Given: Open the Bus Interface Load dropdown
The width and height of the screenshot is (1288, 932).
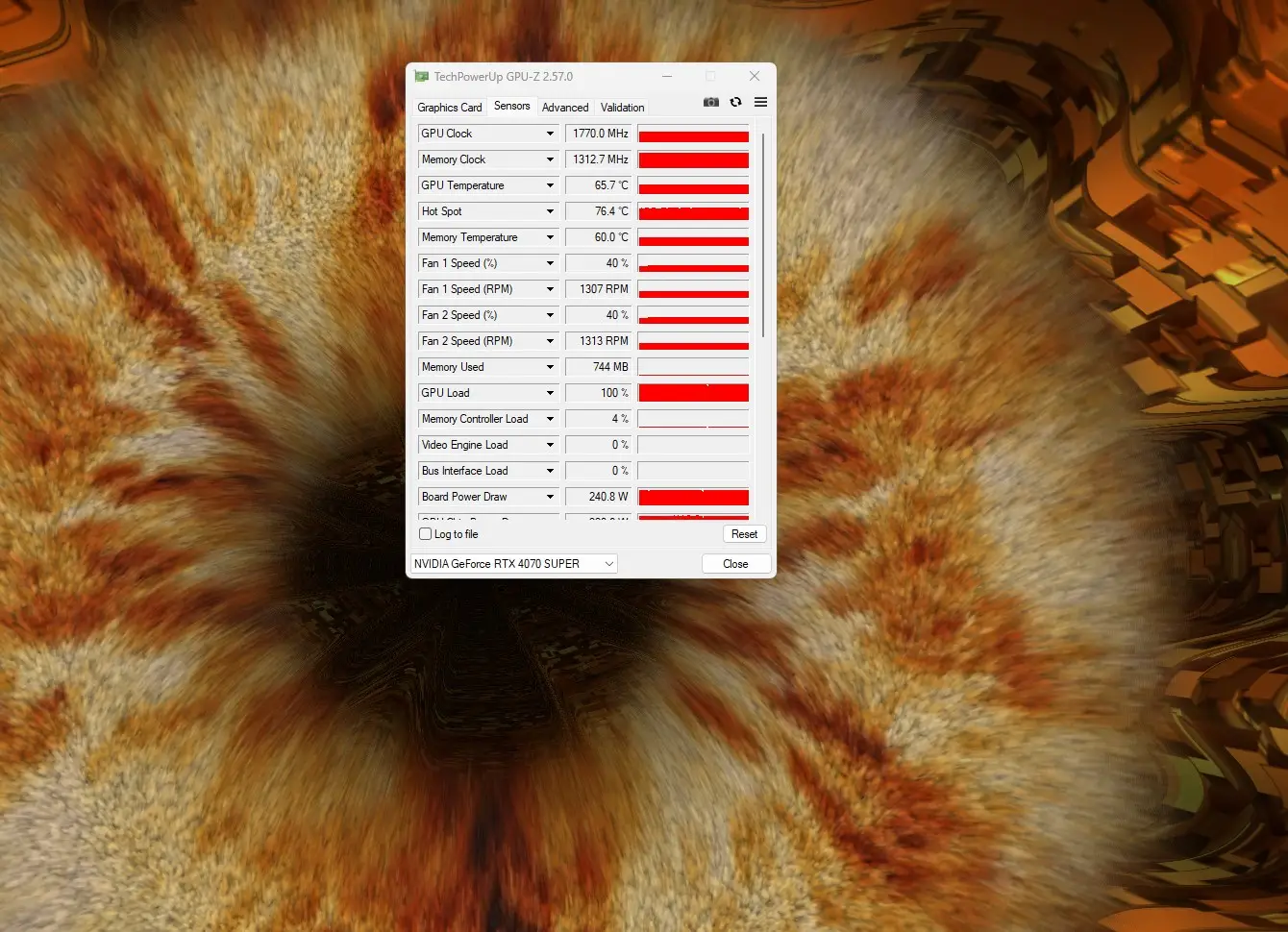Looking at the screenshot, I should (x=550, y=471).
